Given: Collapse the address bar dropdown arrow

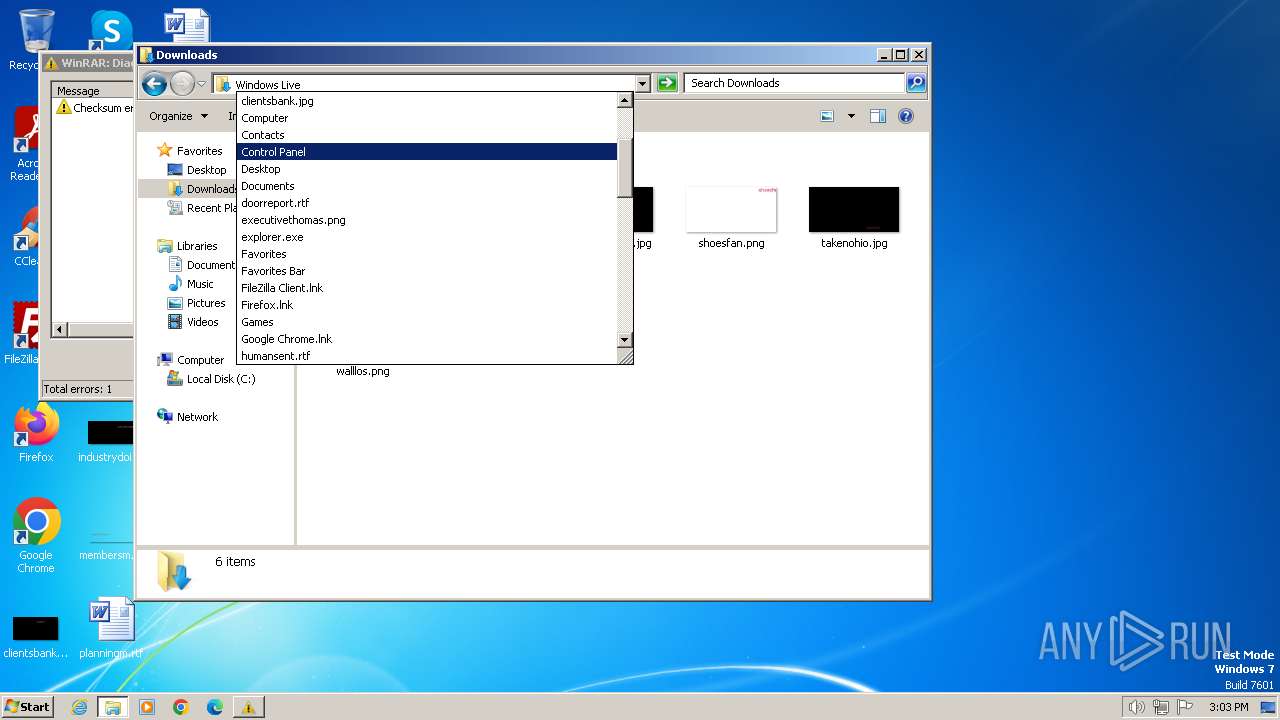Looking at the screenshot, I should (642, 84).
